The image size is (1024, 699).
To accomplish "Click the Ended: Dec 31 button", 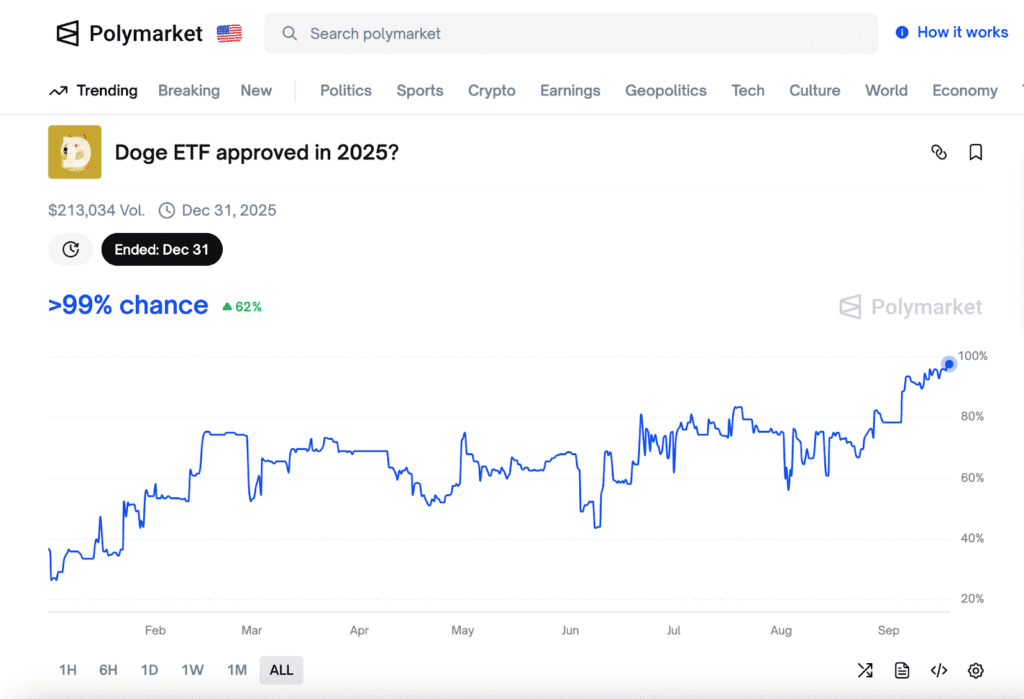I will 162,249.
